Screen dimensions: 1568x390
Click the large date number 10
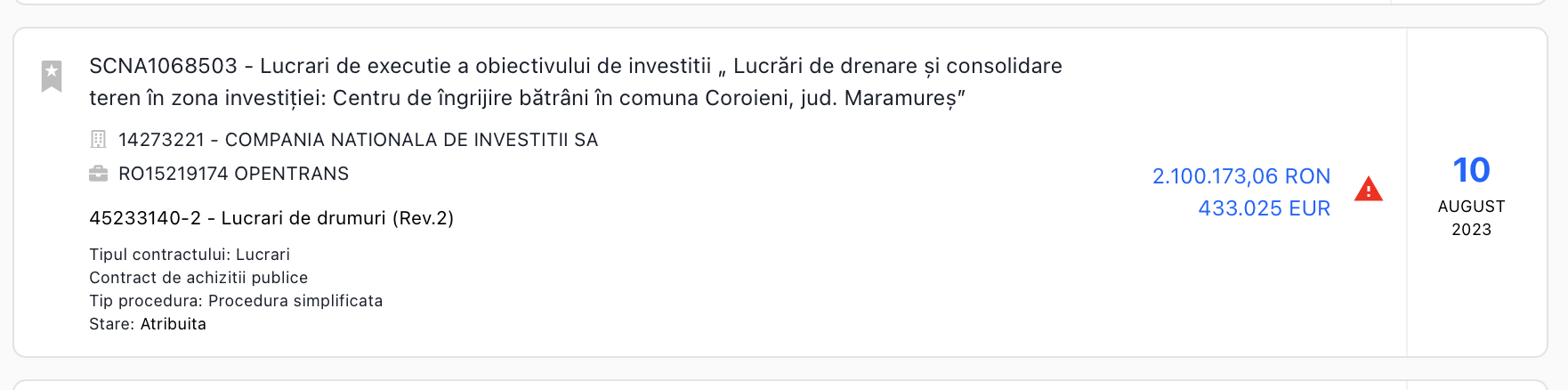pos(1471,170)
